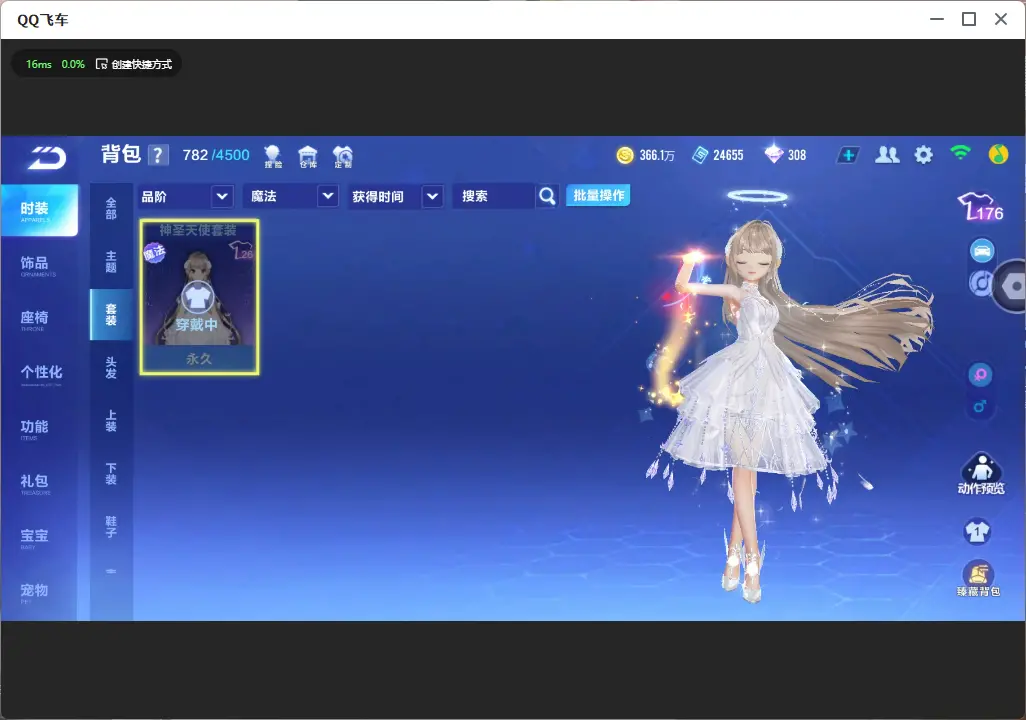Click the 永久 permanent label on card

(x=199, y=359)
